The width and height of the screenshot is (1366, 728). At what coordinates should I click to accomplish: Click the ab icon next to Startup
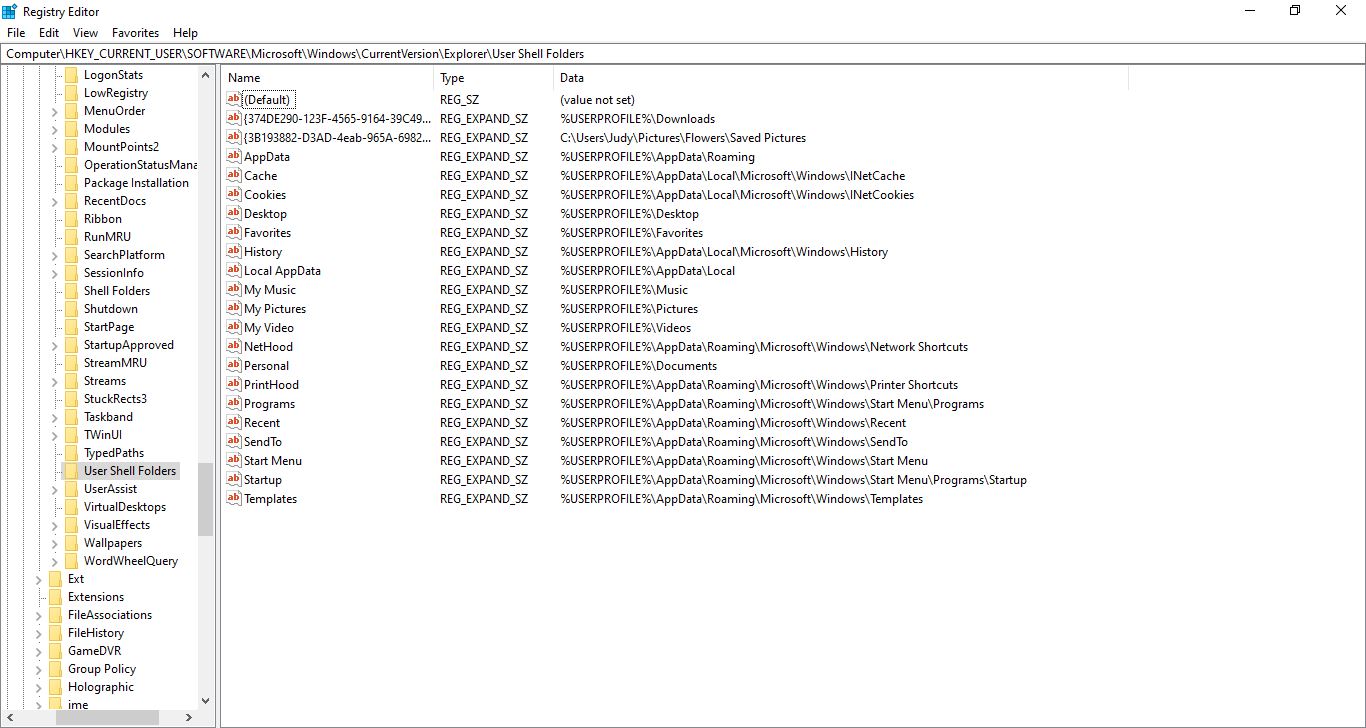(233, 479)
